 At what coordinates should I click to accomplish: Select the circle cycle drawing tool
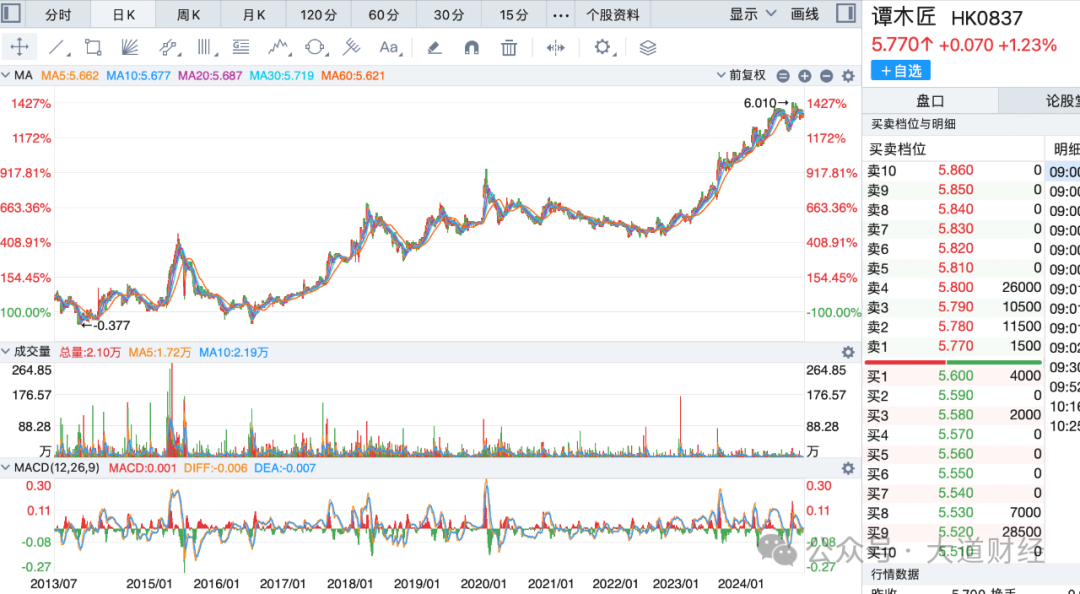click(315, 48)
